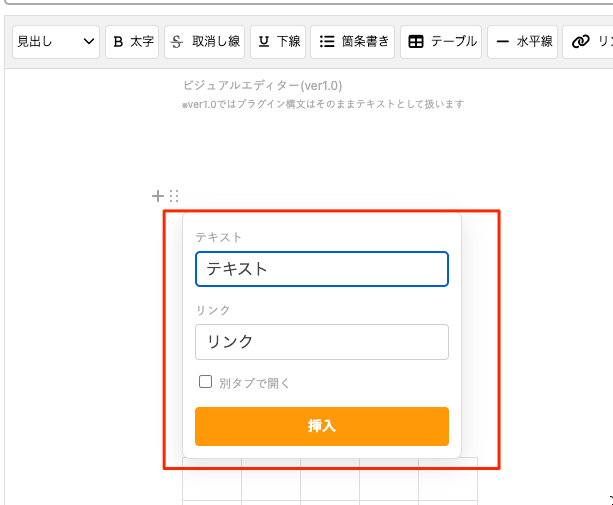The height and width of the screenshot is (505, 613).
Task: Insert a bulleted list with 箇条書き
Action: tap(353, 42)
